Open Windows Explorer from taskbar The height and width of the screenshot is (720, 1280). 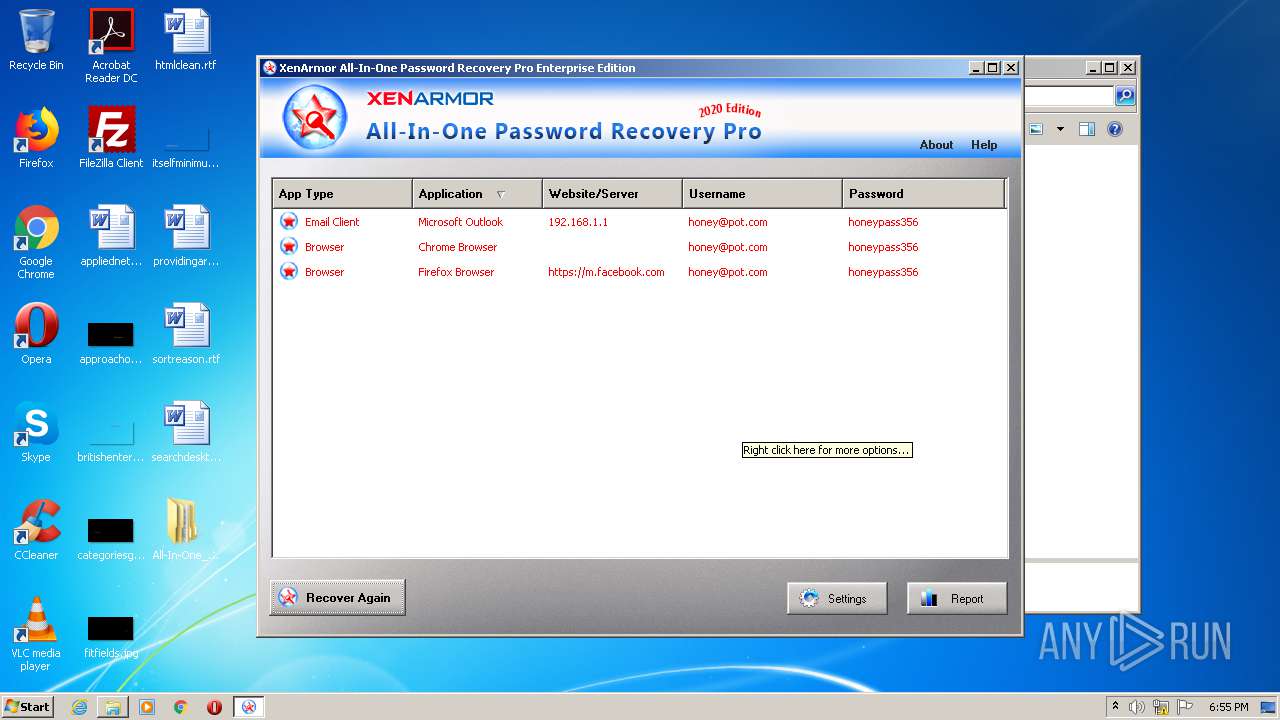coord(112,707)
